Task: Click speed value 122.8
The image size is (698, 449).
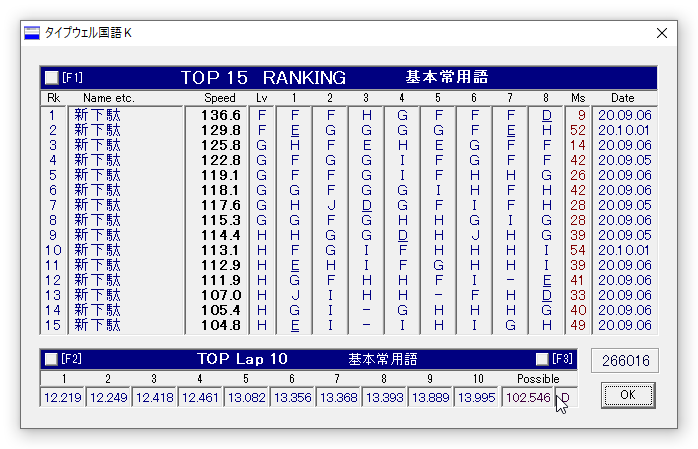Action: pos(220,160)
